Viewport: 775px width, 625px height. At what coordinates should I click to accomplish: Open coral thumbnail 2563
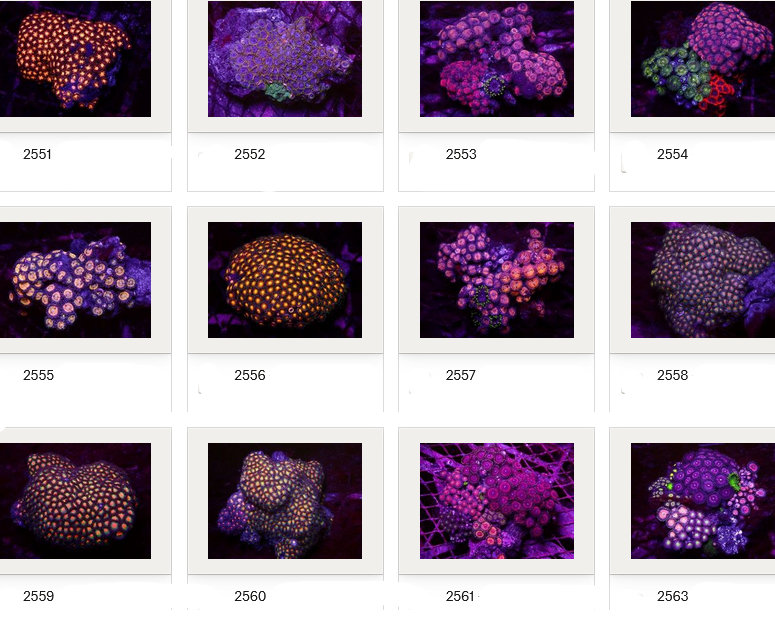tap(703, 500)
